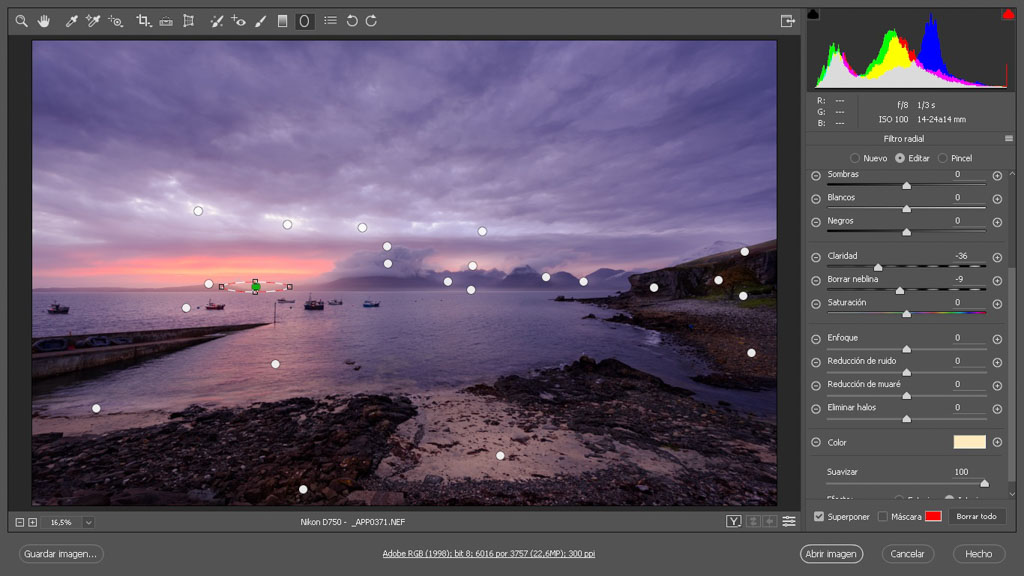Open the zoom level dropdown

(x=88, y=522)
